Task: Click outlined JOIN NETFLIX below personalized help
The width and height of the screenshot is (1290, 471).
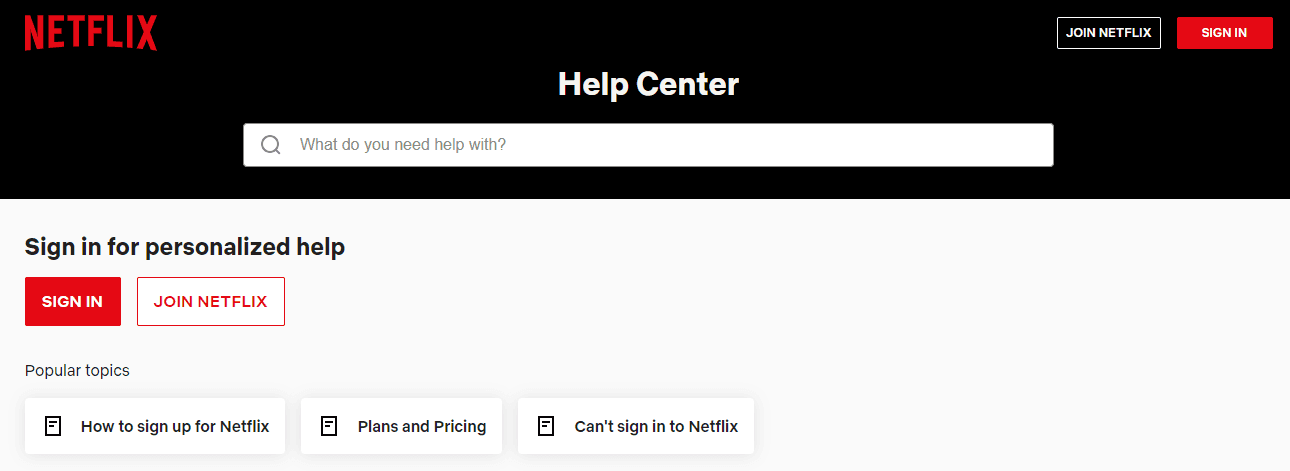Action: tap(210, 301)
